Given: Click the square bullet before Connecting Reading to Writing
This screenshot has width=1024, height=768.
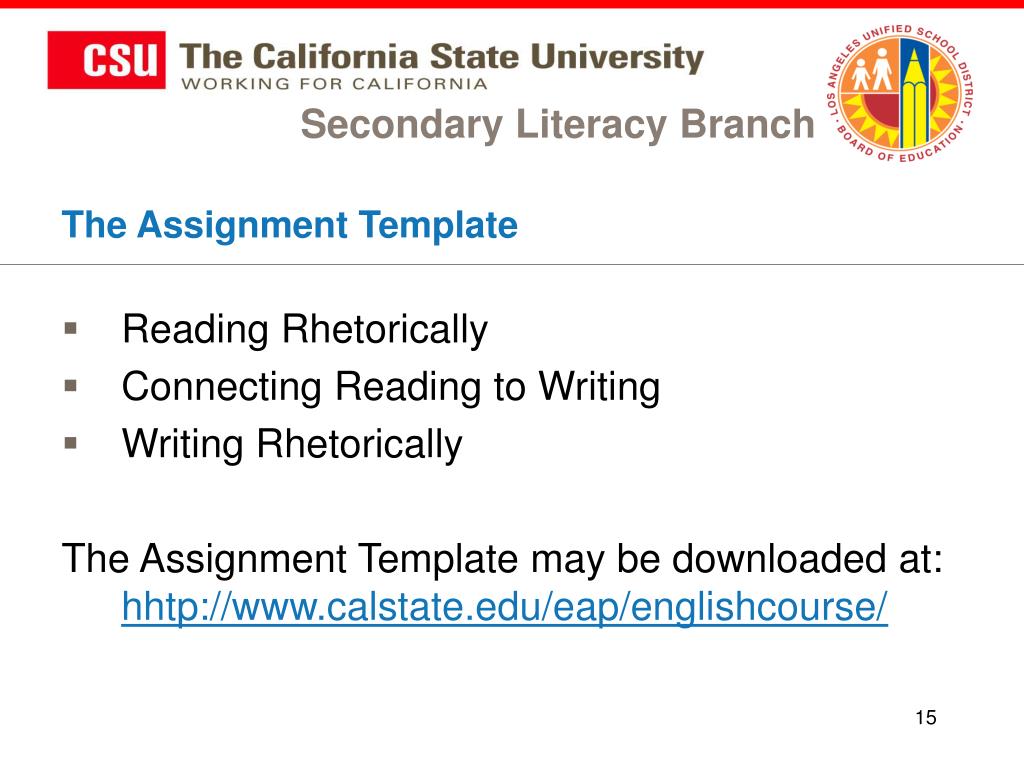Looking at the screenshot, I should (71, 385).
